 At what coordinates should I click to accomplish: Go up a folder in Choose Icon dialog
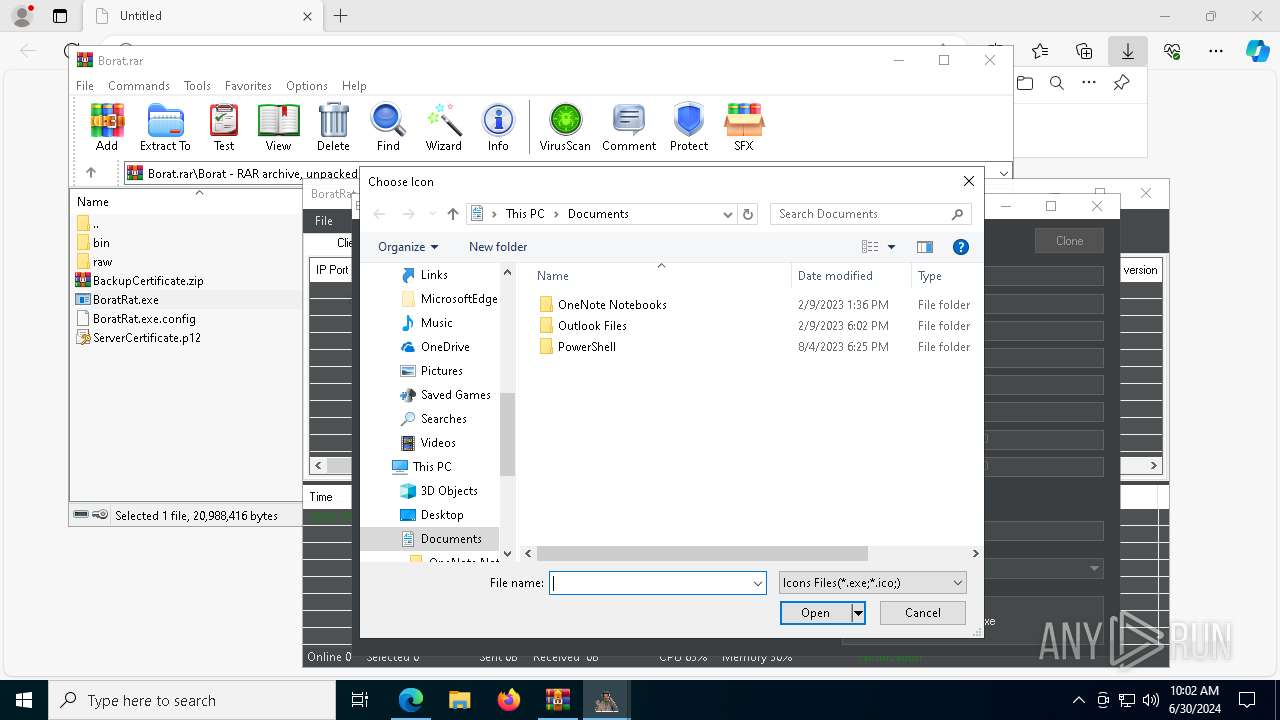453,214
